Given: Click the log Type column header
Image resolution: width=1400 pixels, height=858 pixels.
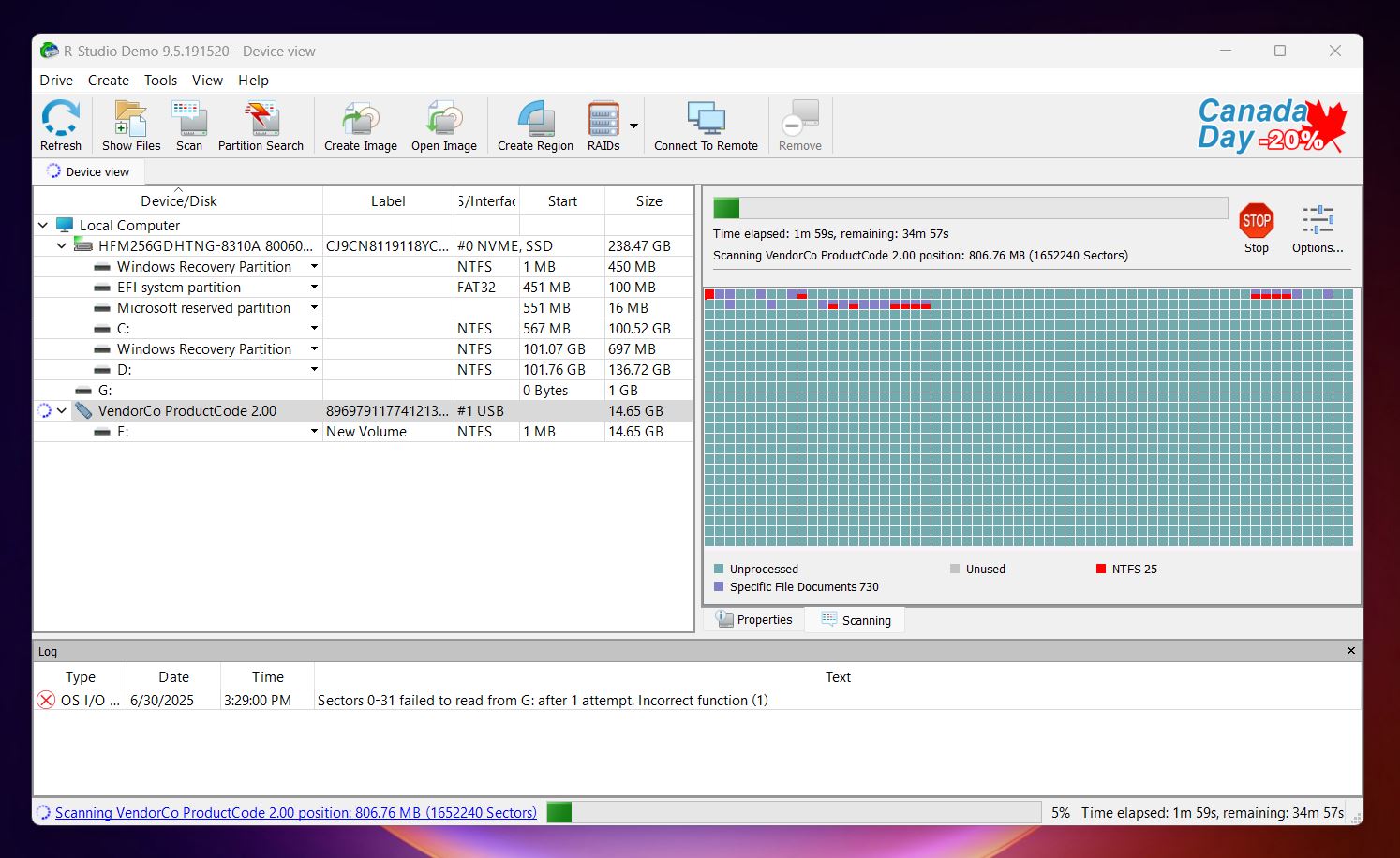Looking at the screenshot, I should tap(81, 676).
